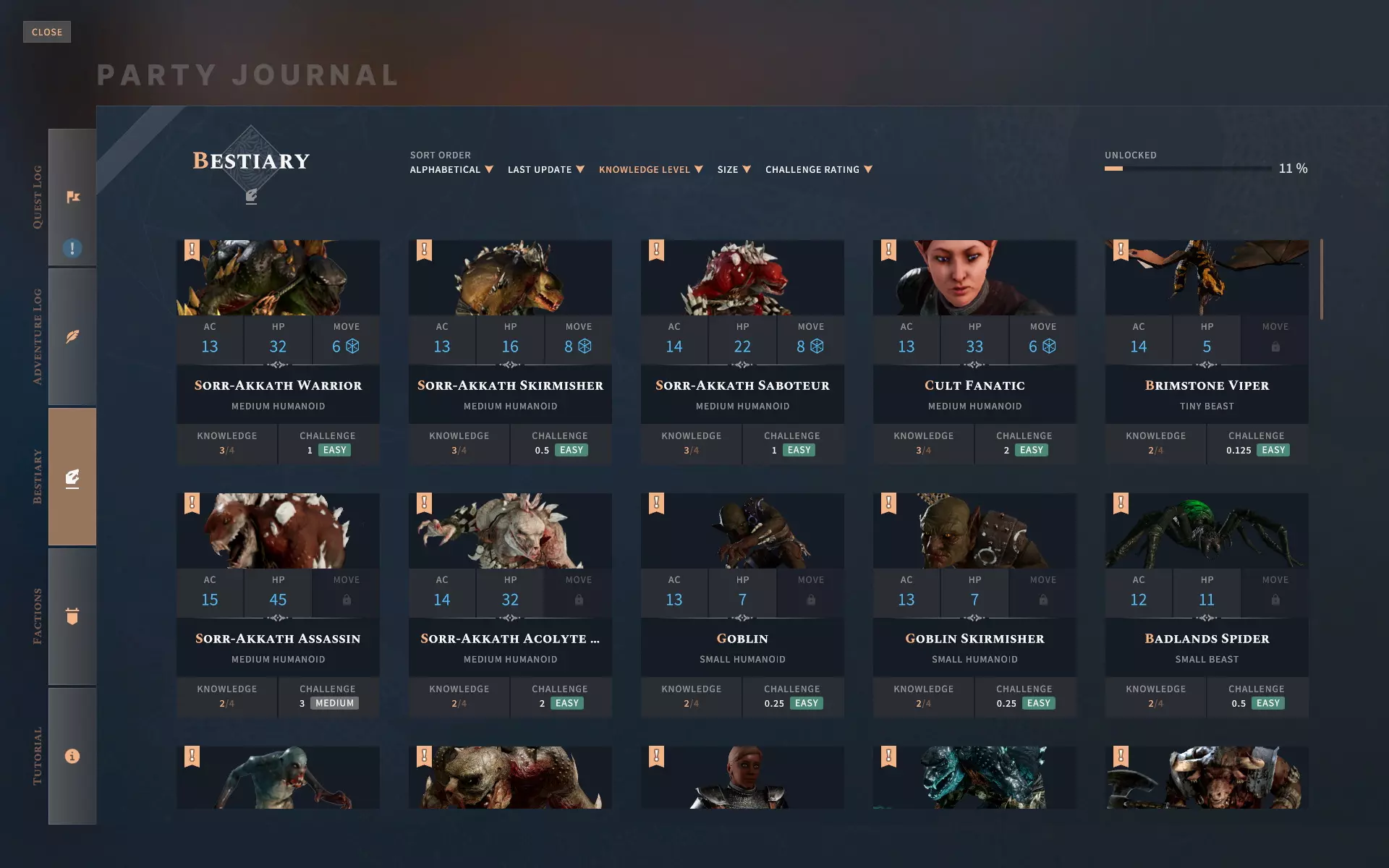Open the Factions banner icon

click(x=72, y=616)
